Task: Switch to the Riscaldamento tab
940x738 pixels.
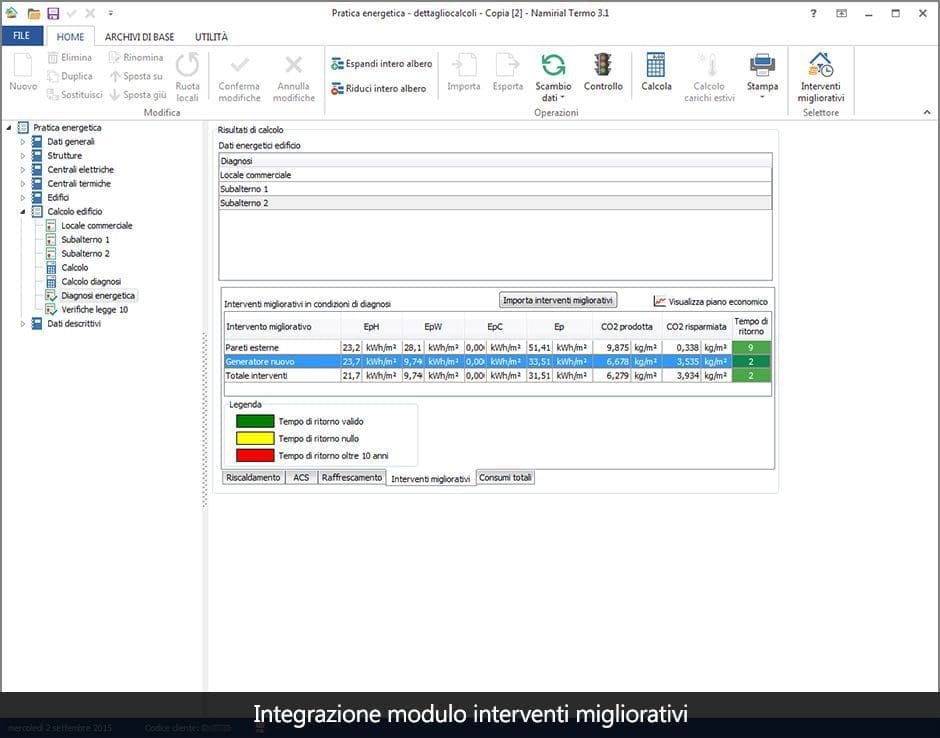Action: (253, 478)
